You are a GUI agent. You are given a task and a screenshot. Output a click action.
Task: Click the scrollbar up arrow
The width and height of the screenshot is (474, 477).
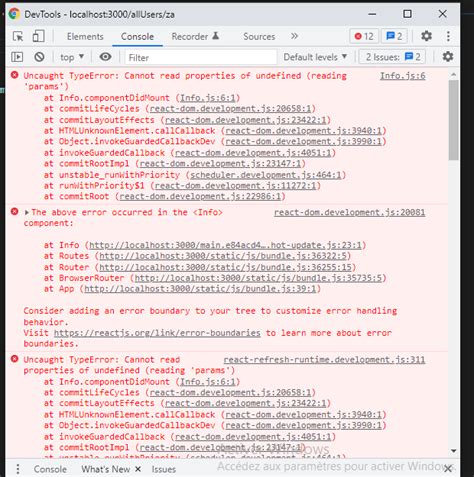(453, 74)
